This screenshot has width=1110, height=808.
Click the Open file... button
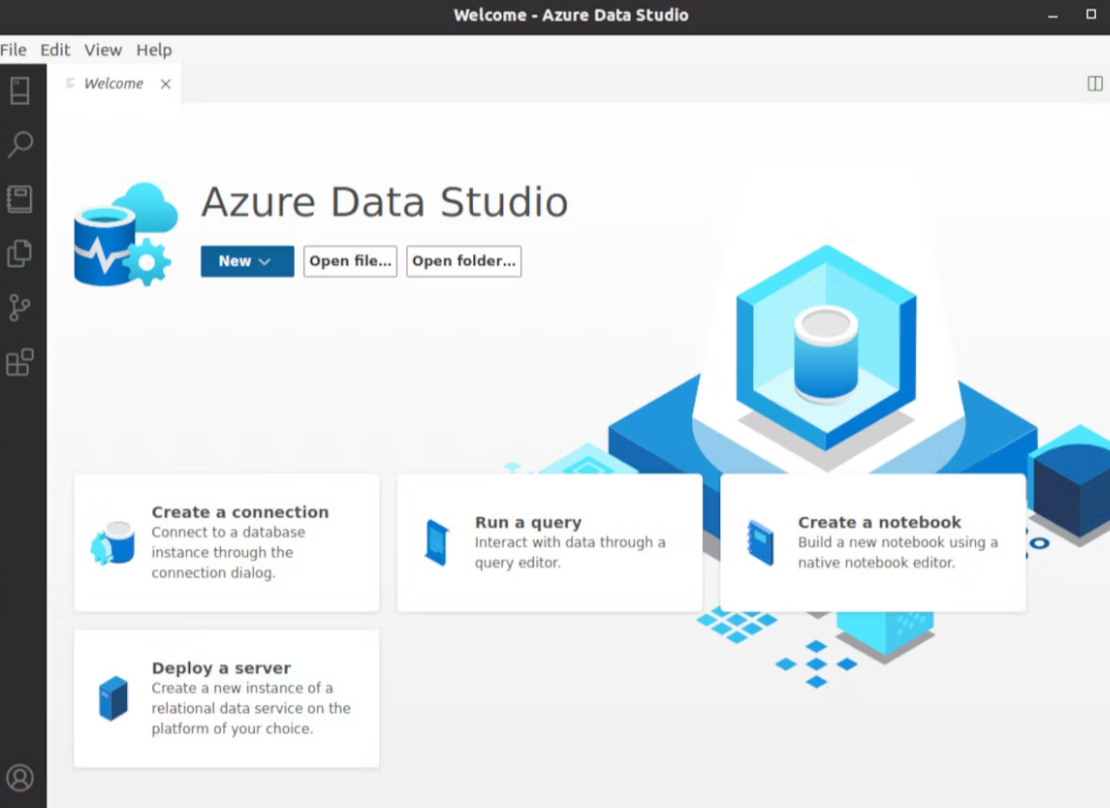coord(350,261)
